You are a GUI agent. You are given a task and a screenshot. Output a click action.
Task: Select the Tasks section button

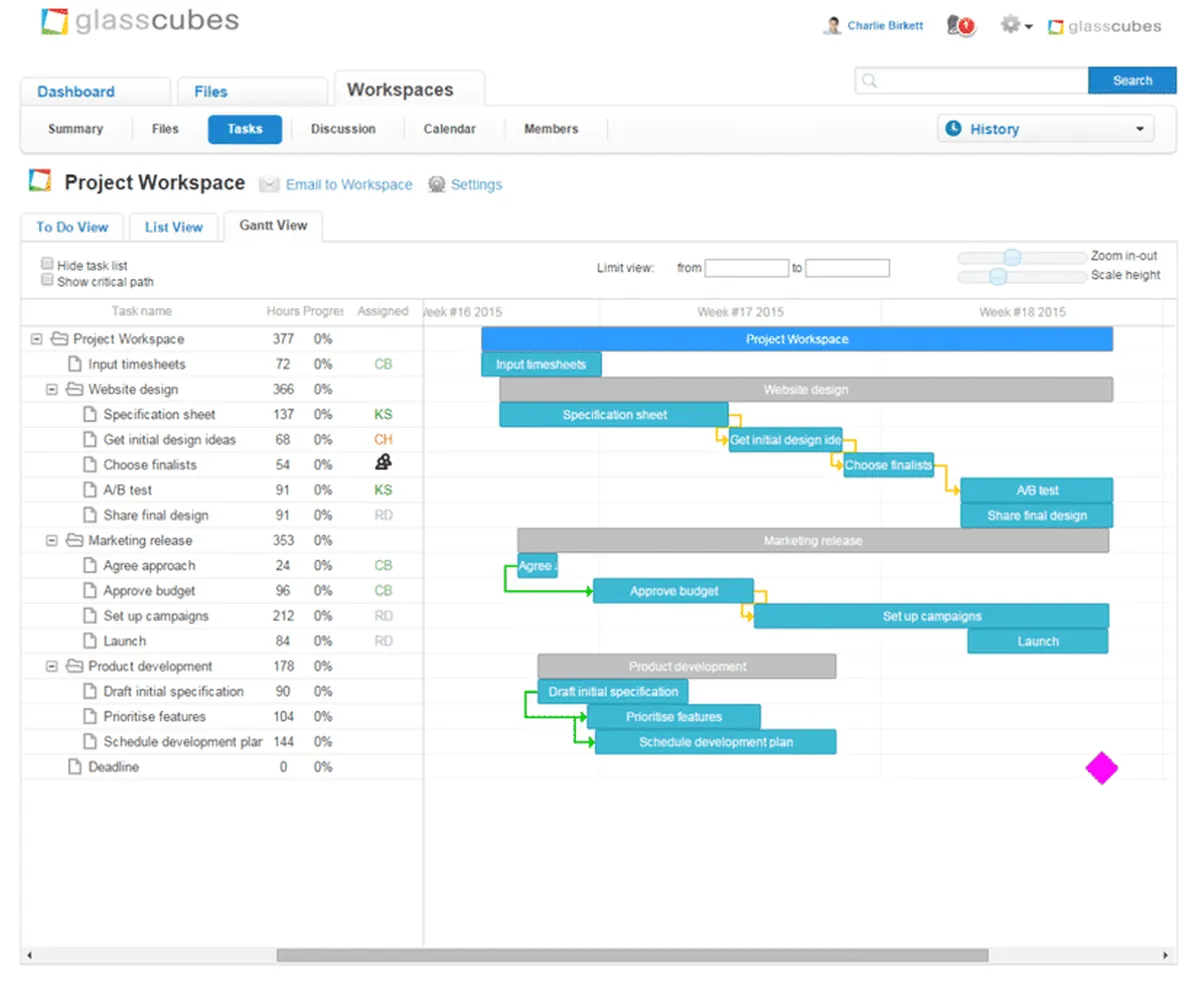[245, 129]
